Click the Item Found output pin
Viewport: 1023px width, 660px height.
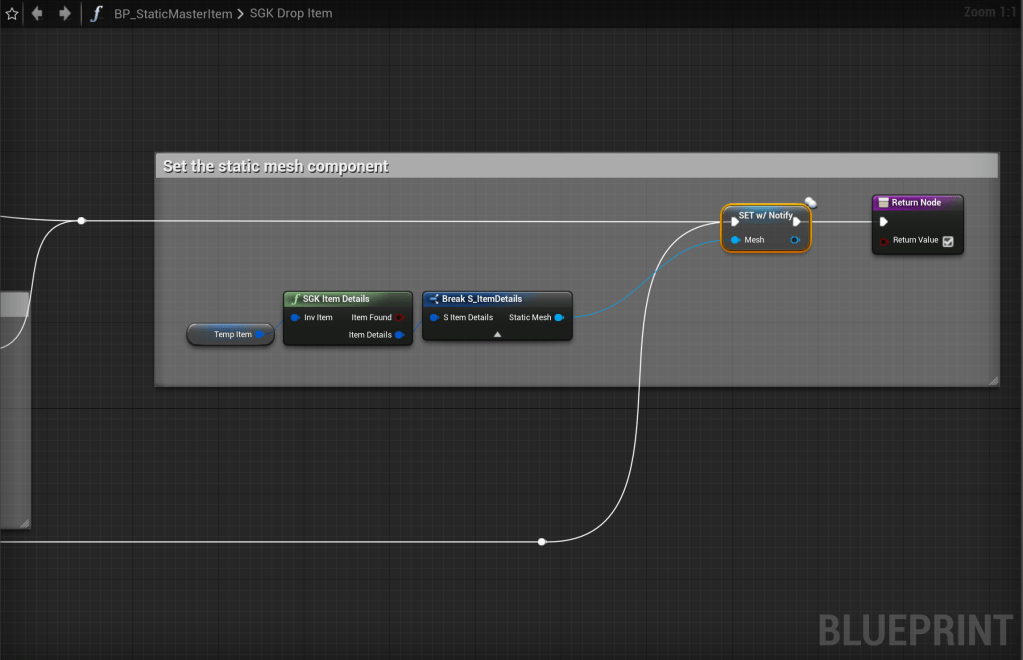pyautogui.click(x=399, y=318)
